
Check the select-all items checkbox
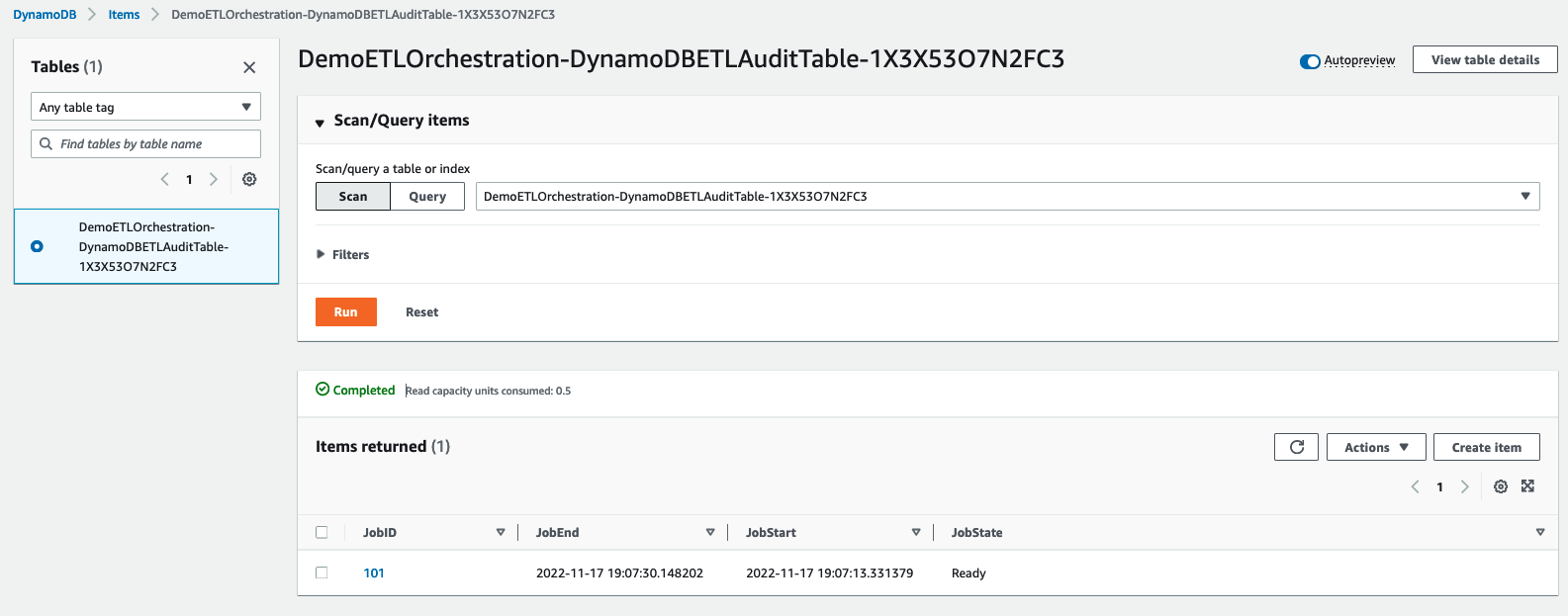point(322,532)
